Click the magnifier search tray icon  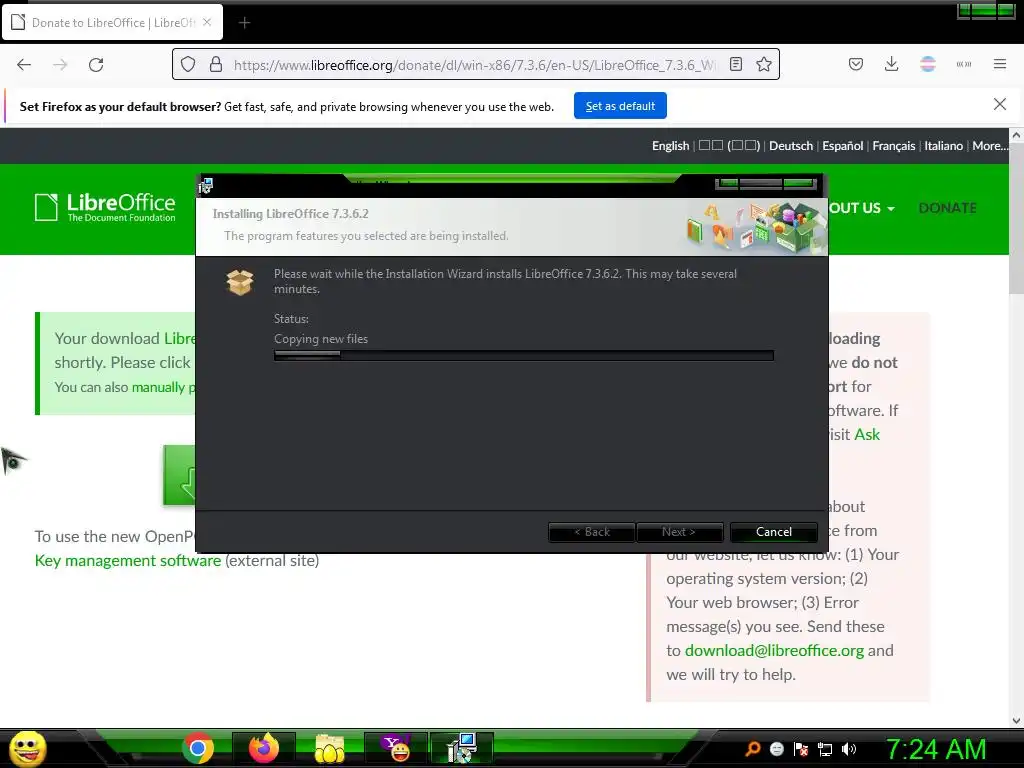pyautogui.click(x=753, y=749)
